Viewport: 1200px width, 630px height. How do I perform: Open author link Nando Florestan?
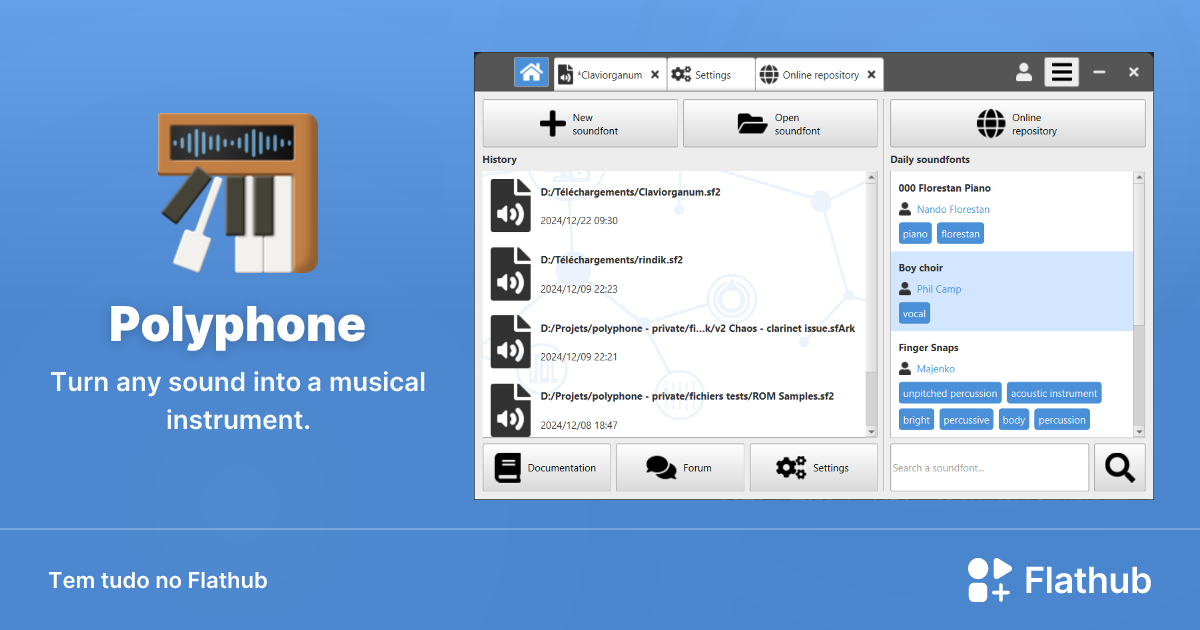(x=951, y=209)
